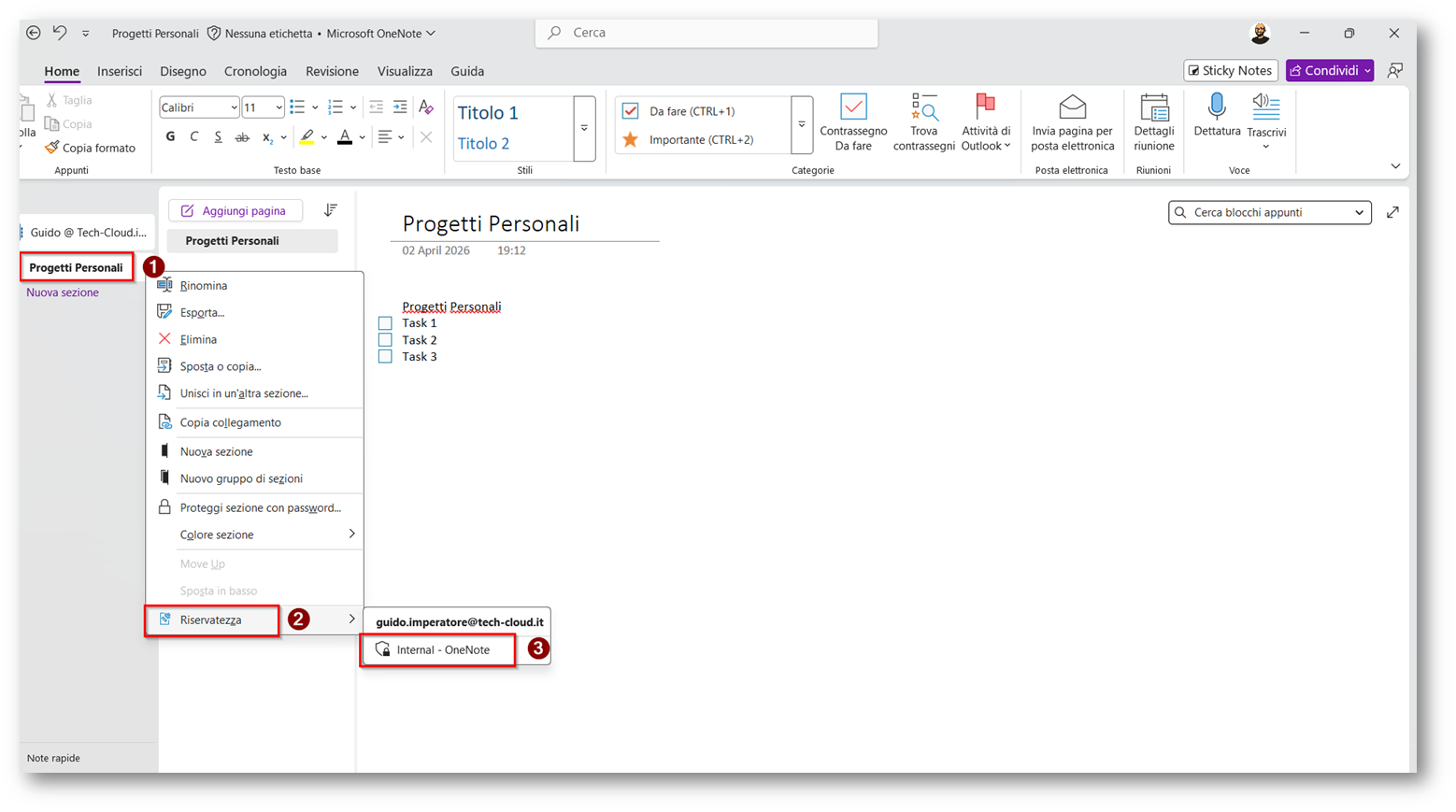Click the Dettatura microphone icon
Viewport: 1456px width, 812px height.
tap(1216, 107)
